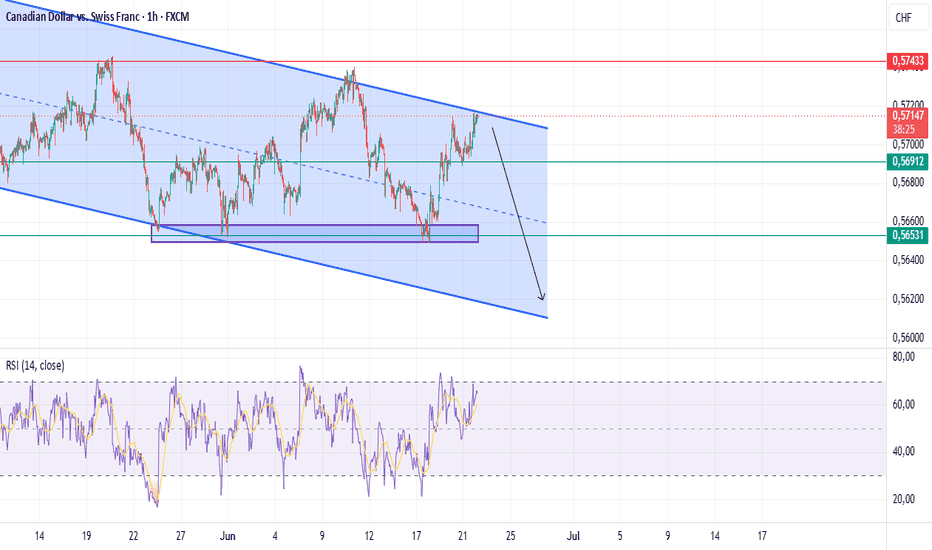
Task: Click the 0,56200 price axis value
Action: (x=908, y=298)
